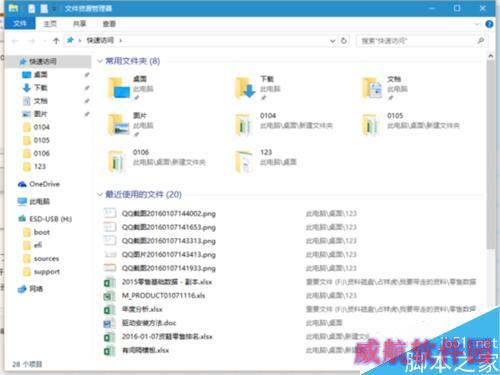This screenshot has height=375, width=500.
Task: Click 快速访问 in the address bar path
Action: click(x=100, y=40)
